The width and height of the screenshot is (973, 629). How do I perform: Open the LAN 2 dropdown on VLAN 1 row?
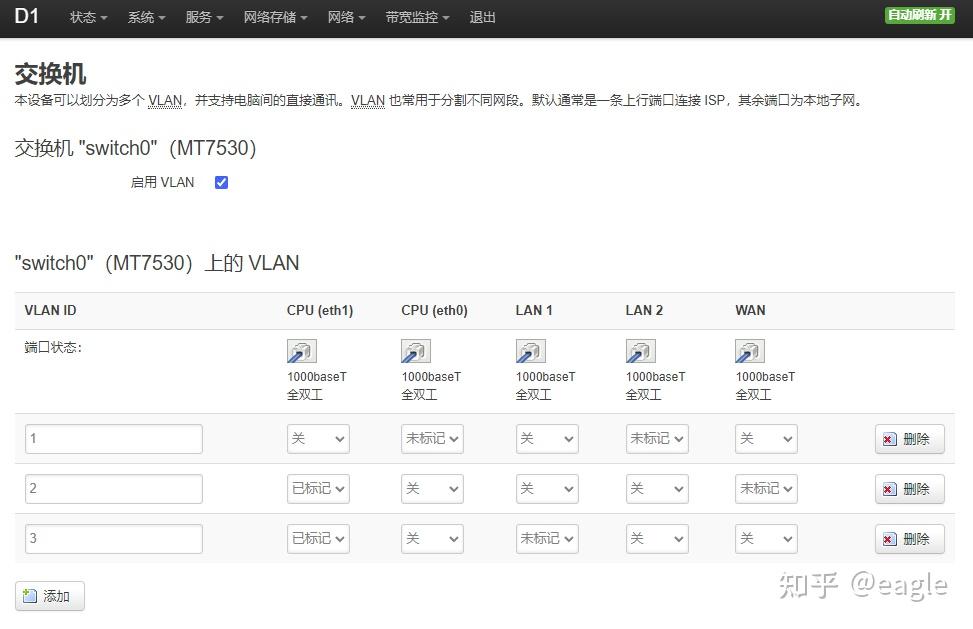point(656,438)
